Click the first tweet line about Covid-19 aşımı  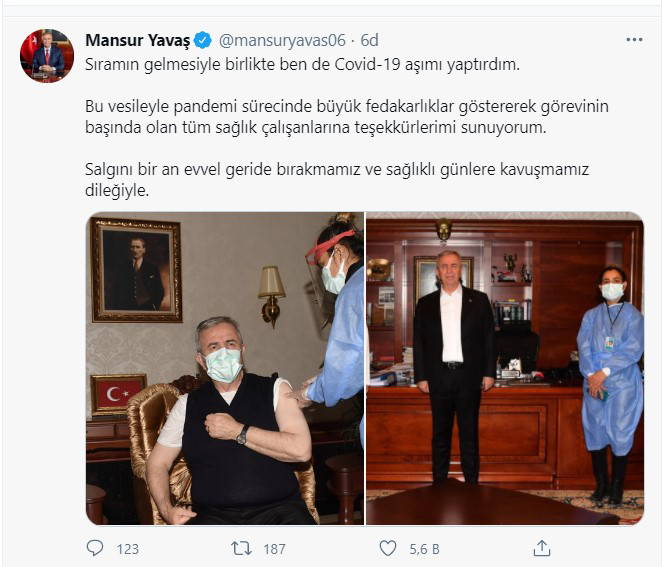[x=302, y=65]
